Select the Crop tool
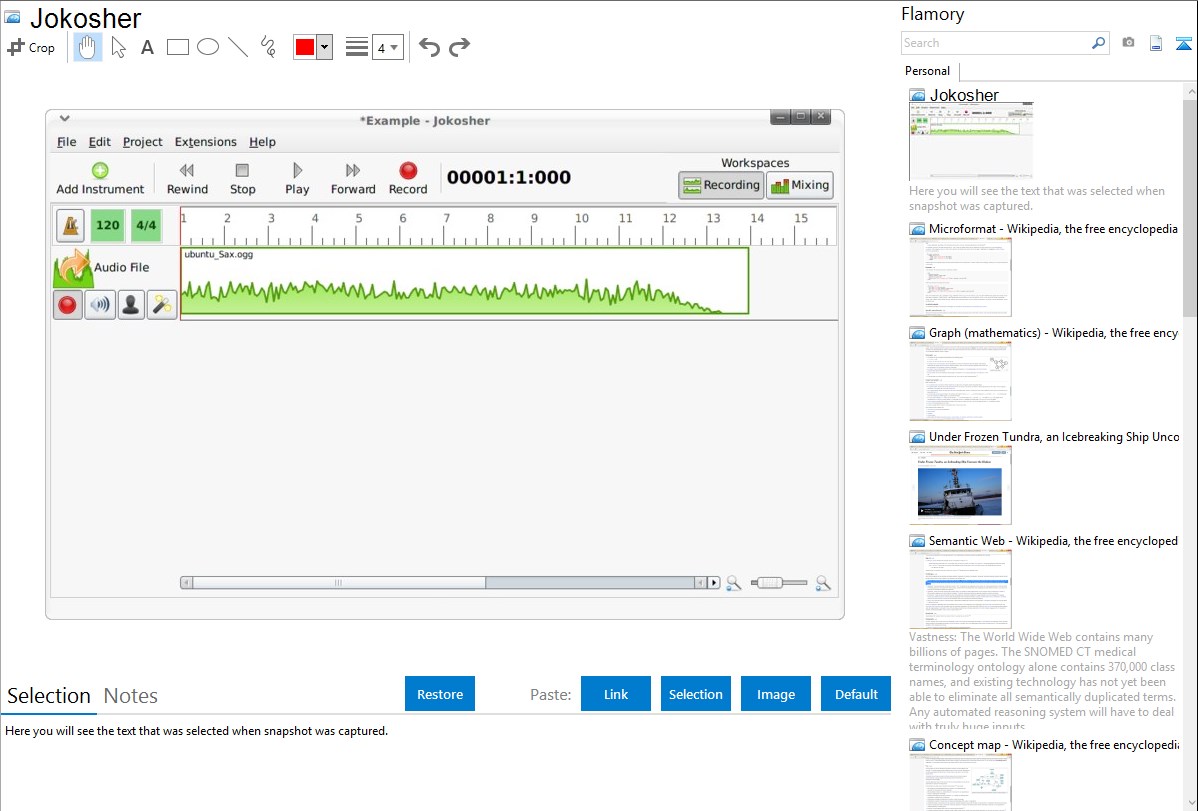This screenshot has width=1198, height=811. point(31,47)
